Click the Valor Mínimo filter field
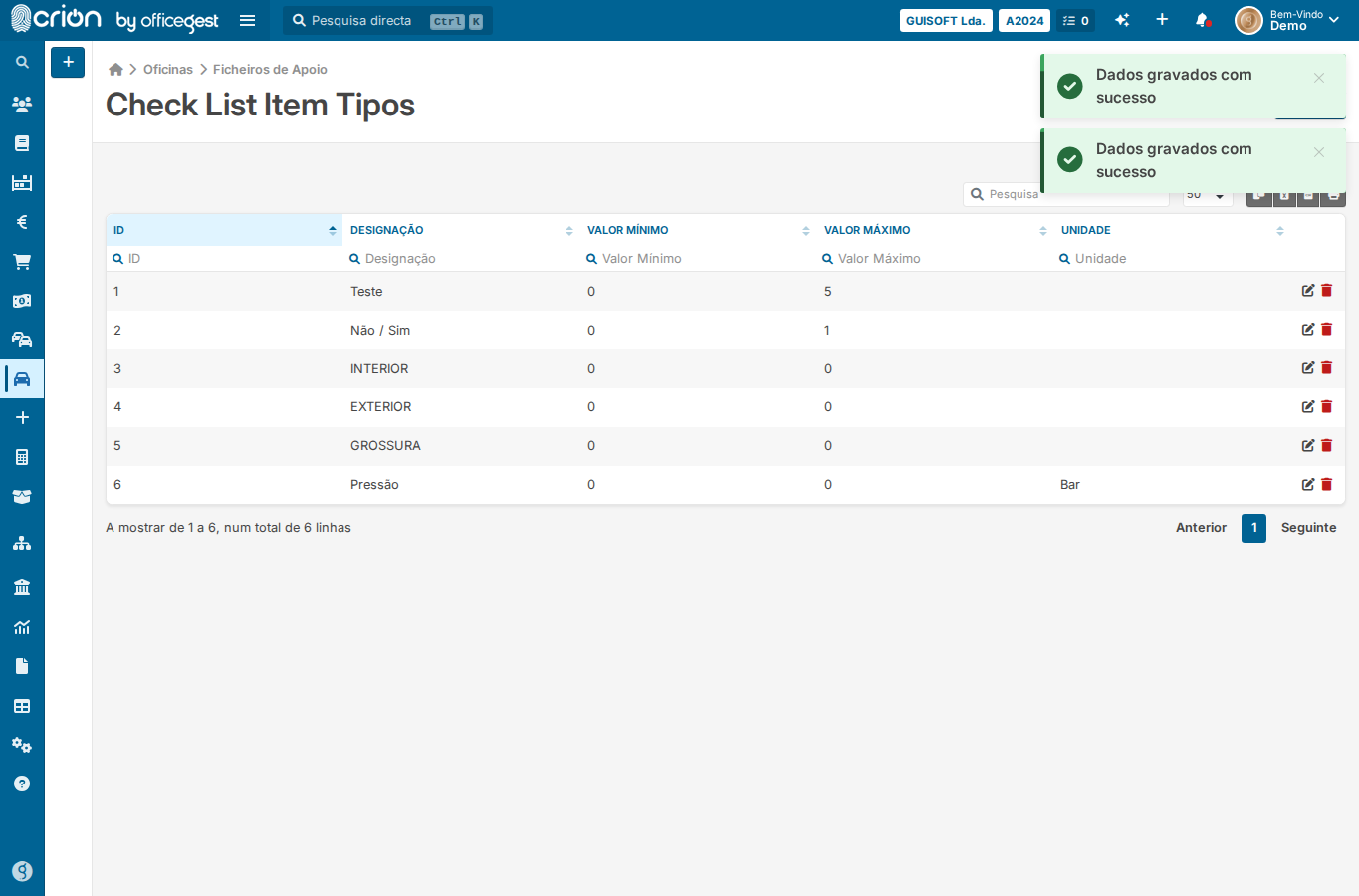 (698, 258)
